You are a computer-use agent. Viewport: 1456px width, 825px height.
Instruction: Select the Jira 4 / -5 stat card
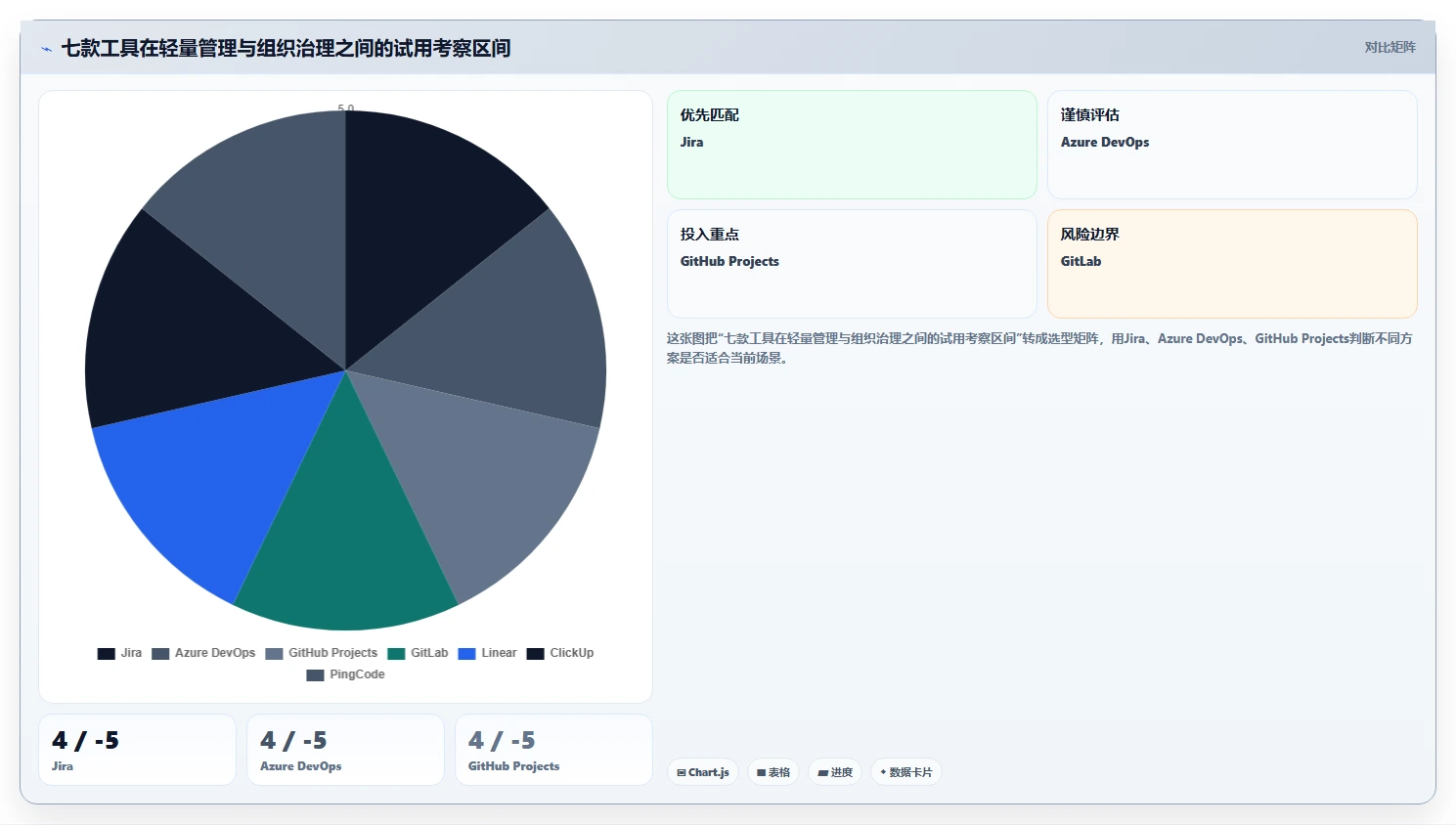pos(137,750)
